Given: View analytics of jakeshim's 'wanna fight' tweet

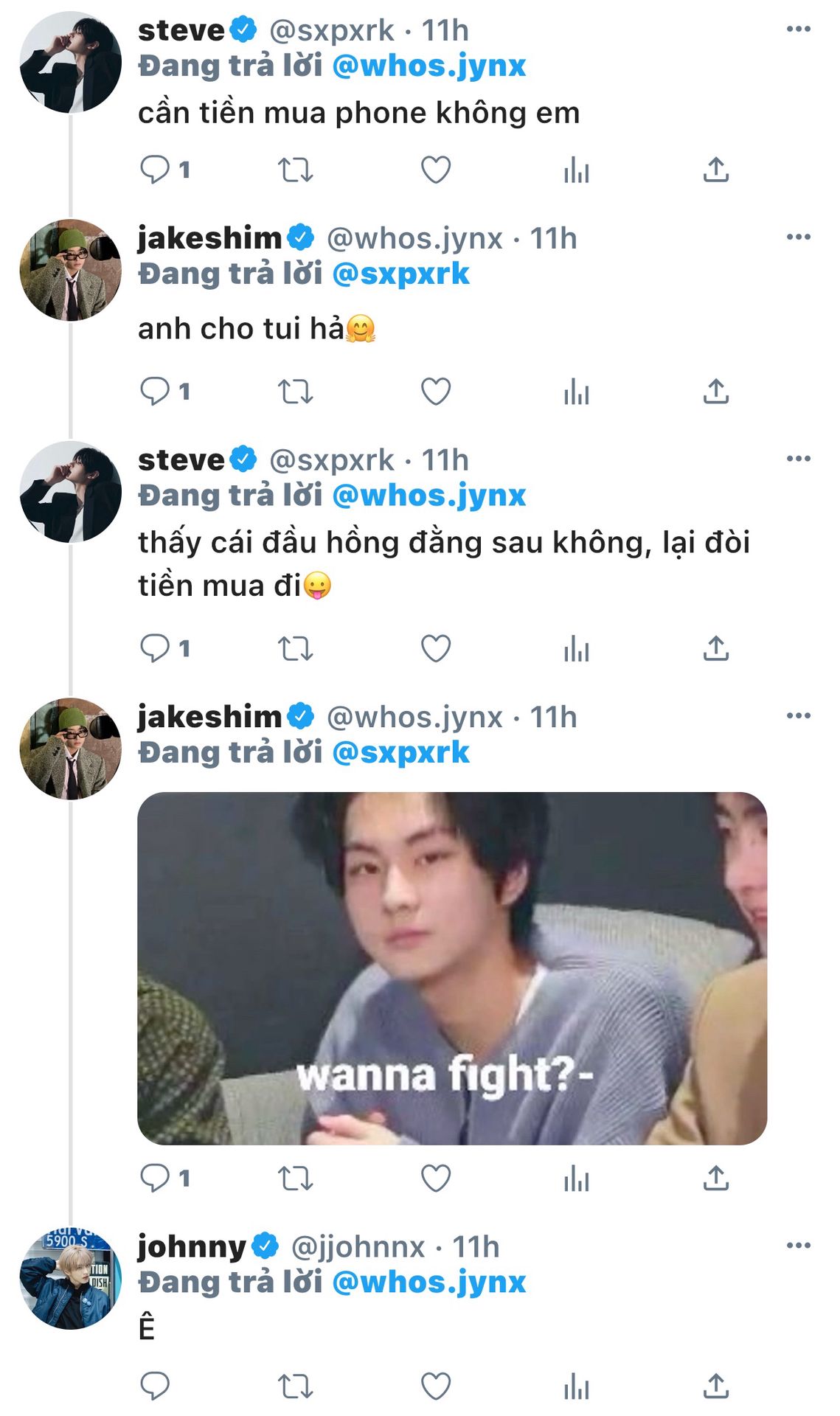Looking at the screenshot, I should coord(576,1179).
